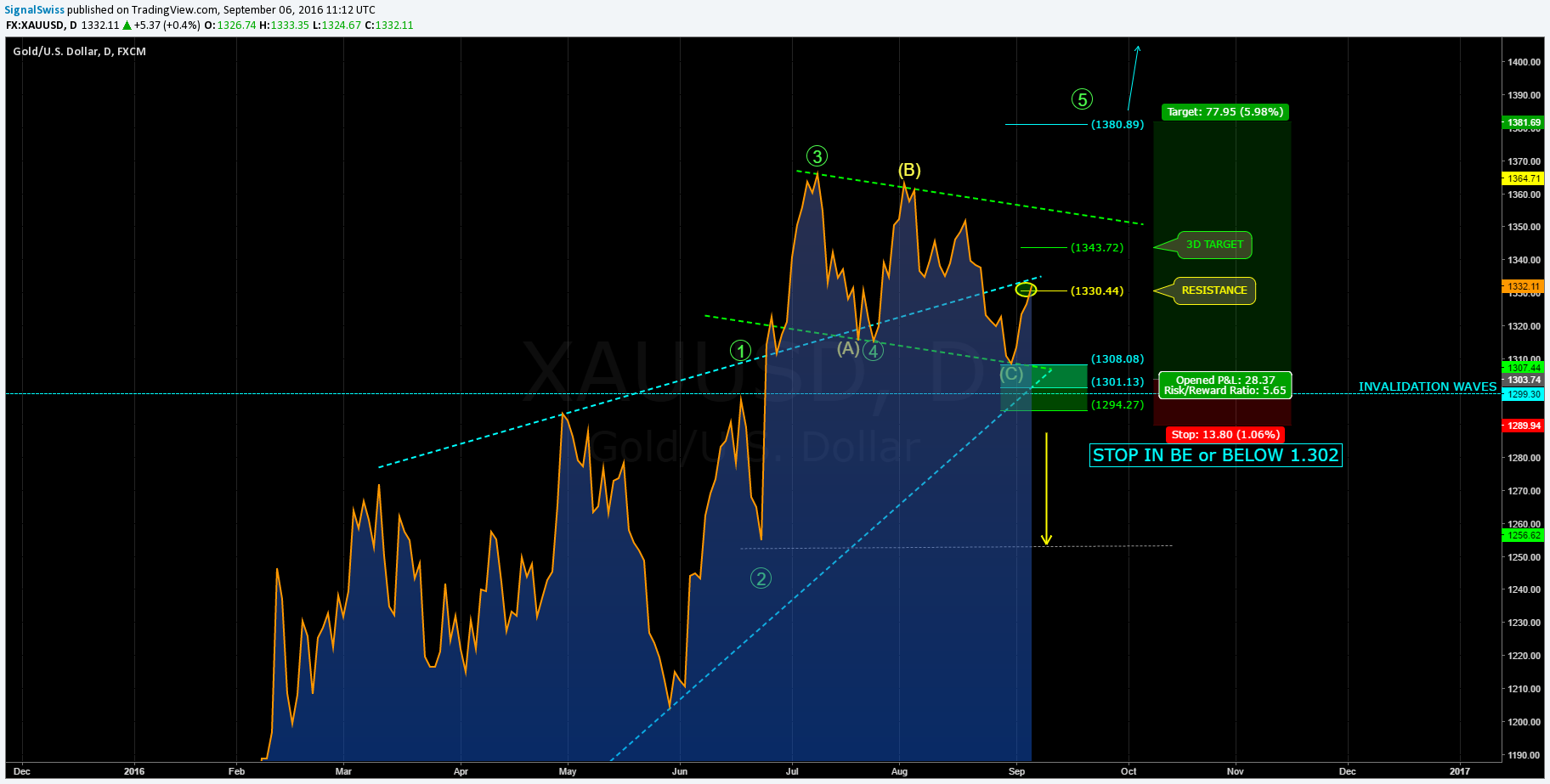Click the H:1333.35 high value
Image resolution: width=1550 pixels, height=784 pixels.
click(x=285, y=25)
